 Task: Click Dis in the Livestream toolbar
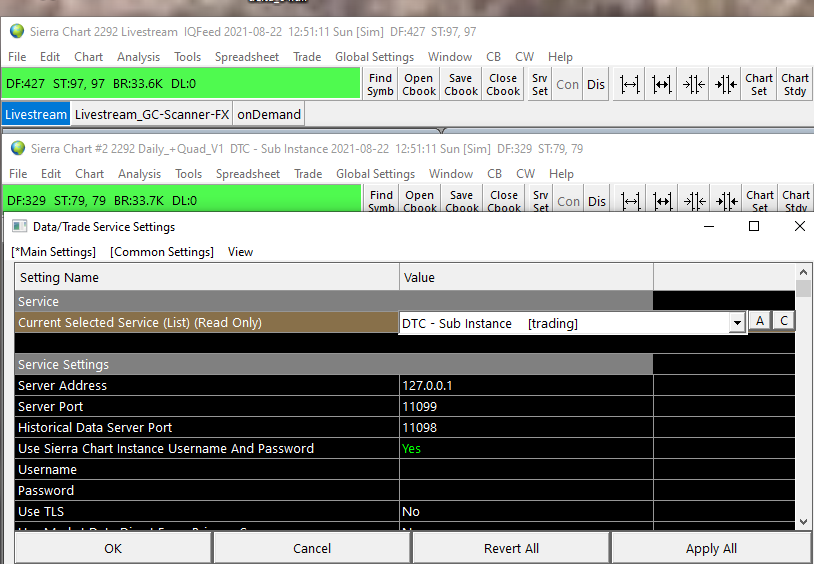tap(595, 84)
